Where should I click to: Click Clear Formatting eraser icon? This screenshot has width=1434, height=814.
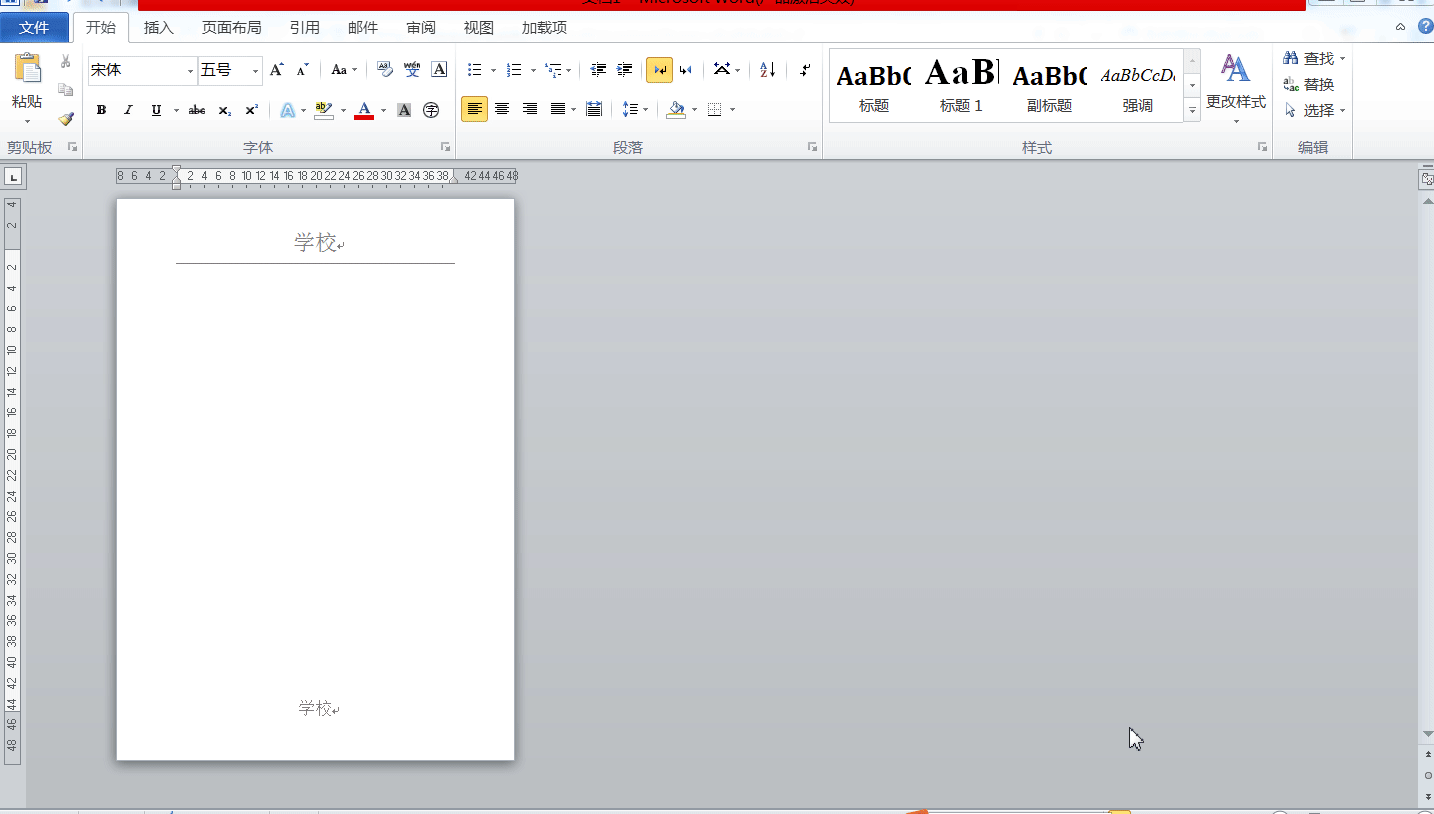385,70
